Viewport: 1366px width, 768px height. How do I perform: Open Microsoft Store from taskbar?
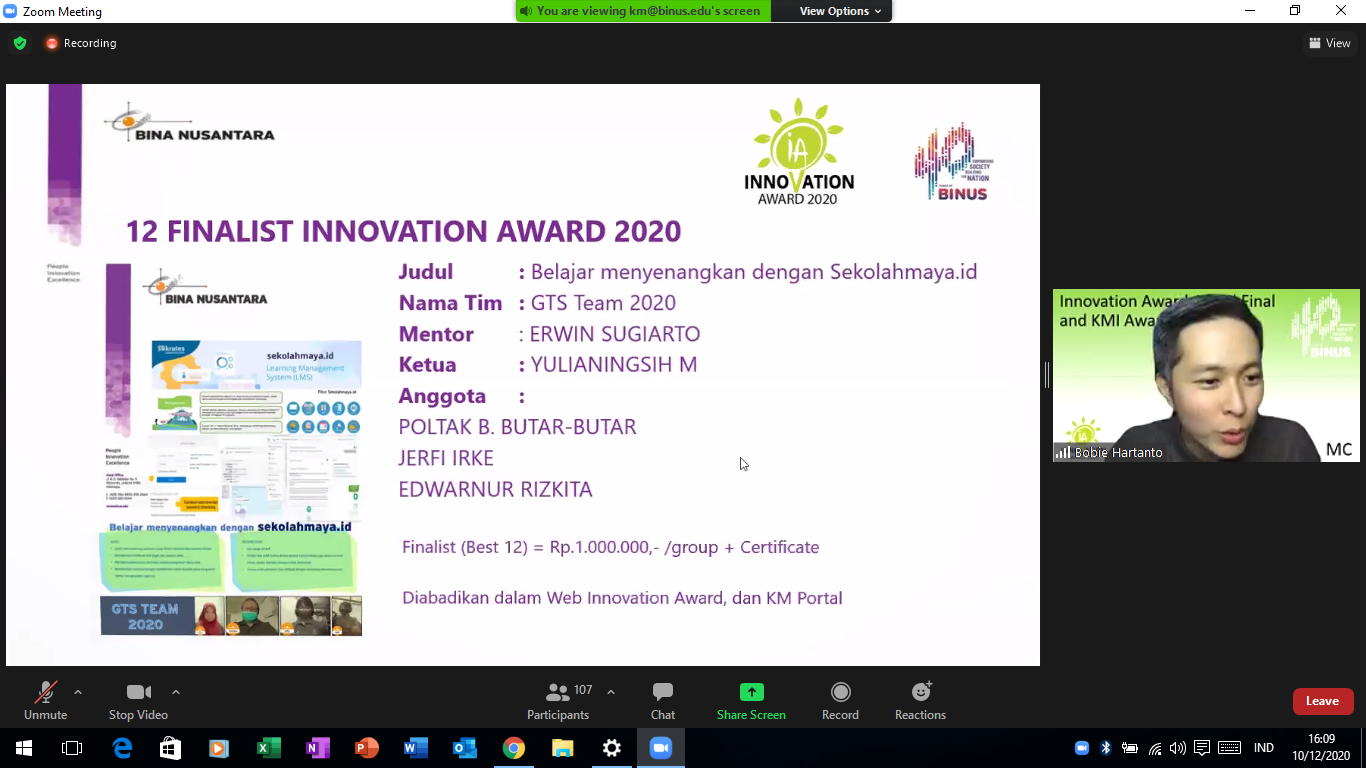171,748
